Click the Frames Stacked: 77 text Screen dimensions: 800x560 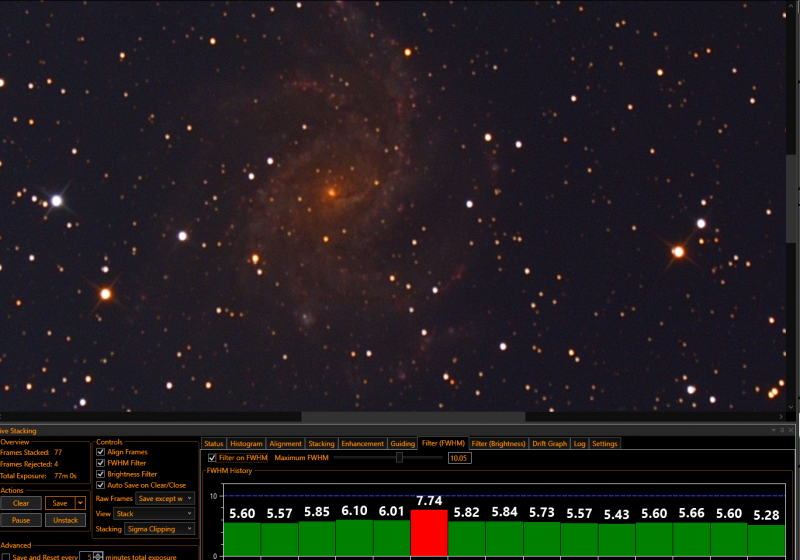coord(31,452)
